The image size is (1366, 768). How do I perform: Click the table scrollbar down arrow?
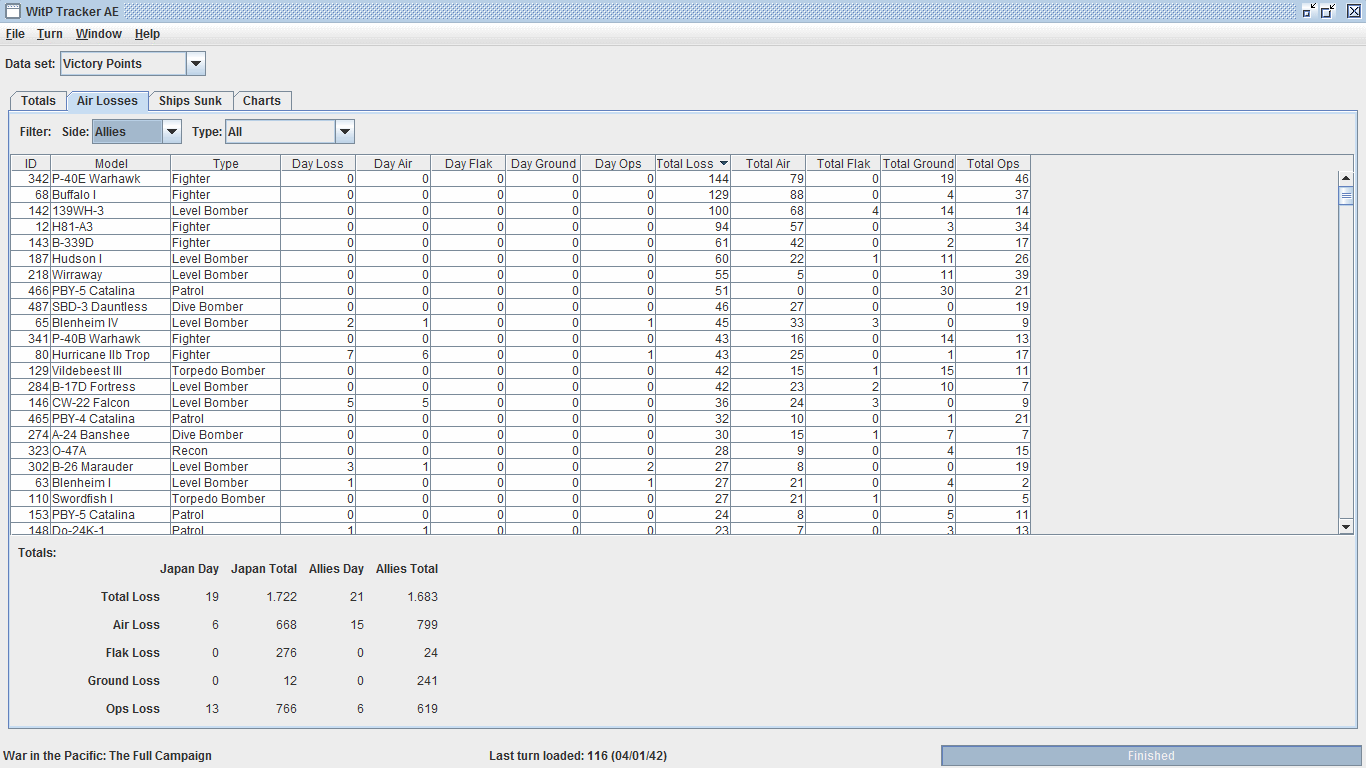[1346, 526]
